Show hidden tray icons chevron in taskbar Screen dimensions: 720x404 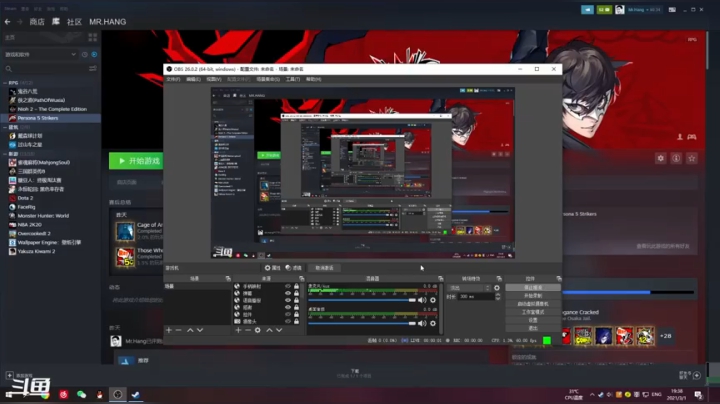(x=592, y=394)
